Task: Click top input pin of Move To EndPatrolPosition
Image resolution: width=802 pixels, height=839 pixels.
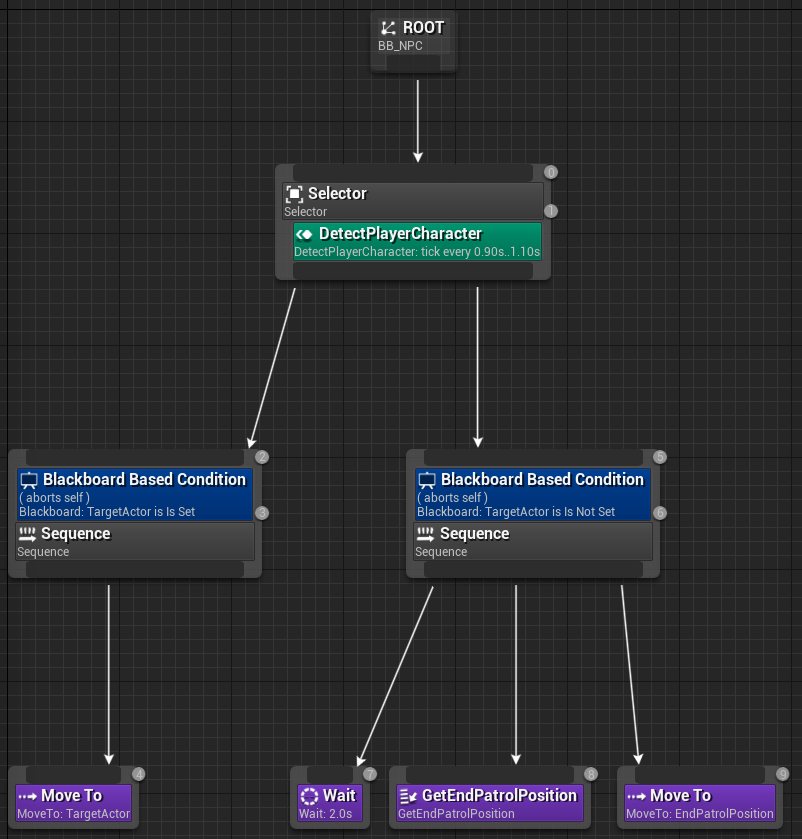Action: point(700,774)
